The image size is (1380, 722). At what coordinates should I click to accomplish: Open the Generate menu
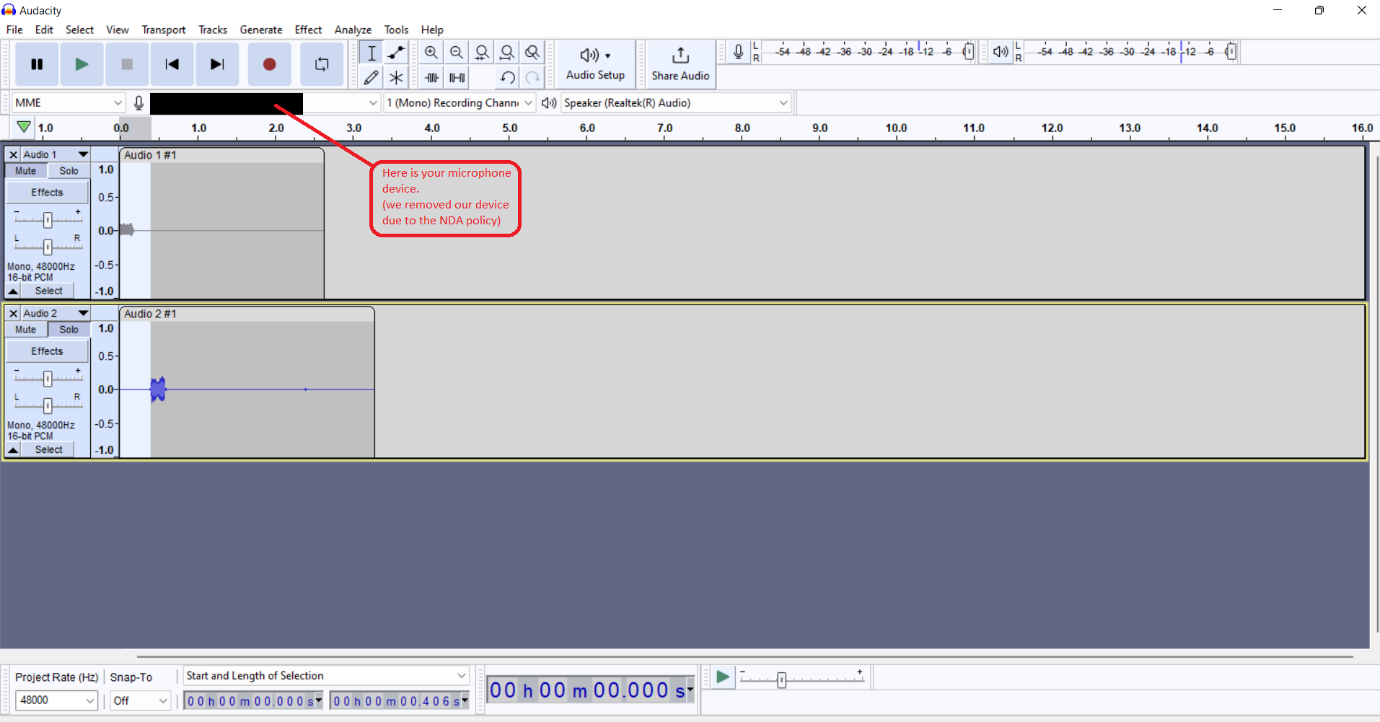pyautogui.click(x=261, y=30)
